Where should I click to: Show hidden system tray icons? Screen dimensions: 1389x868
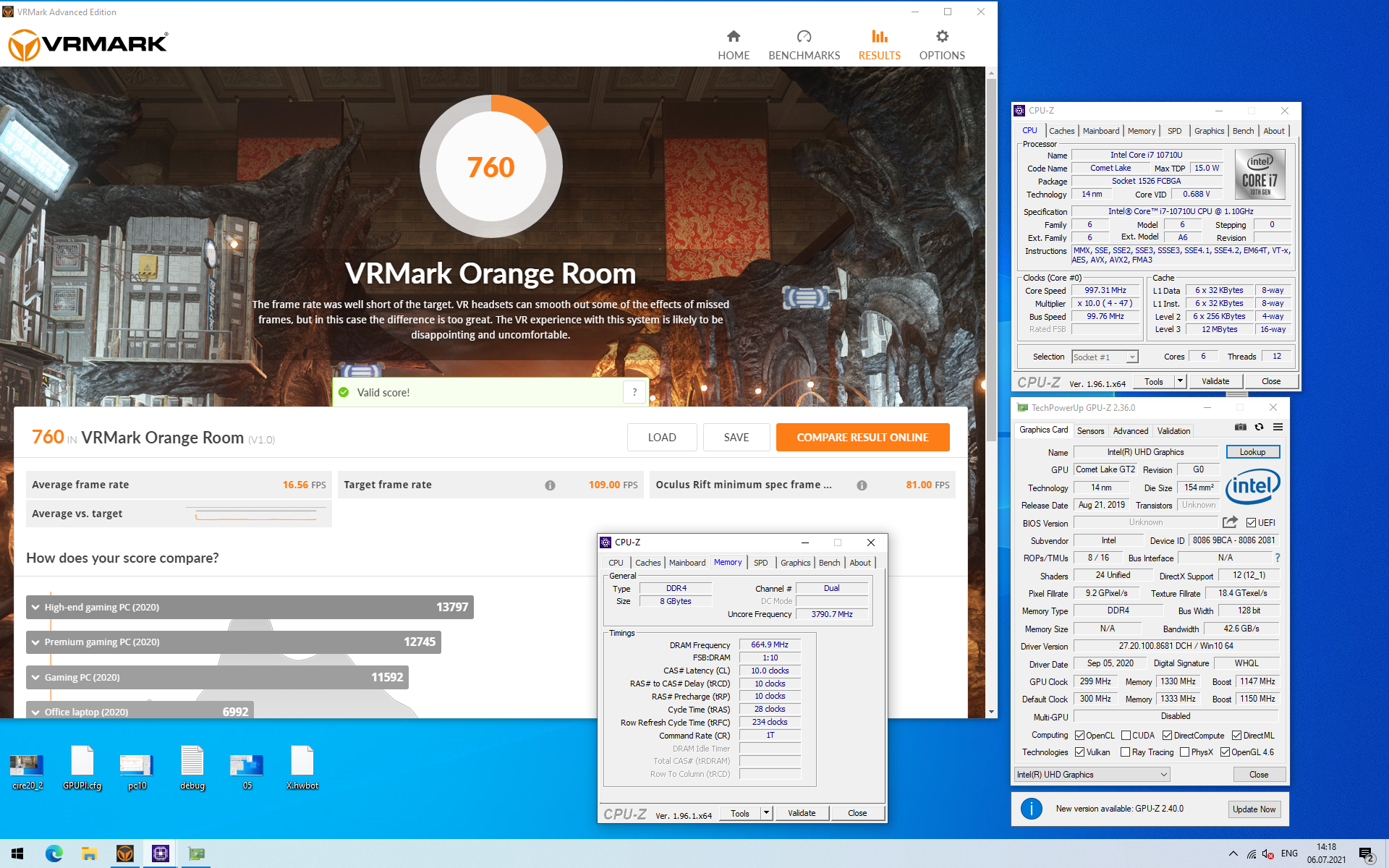[x=1233, y=854]
